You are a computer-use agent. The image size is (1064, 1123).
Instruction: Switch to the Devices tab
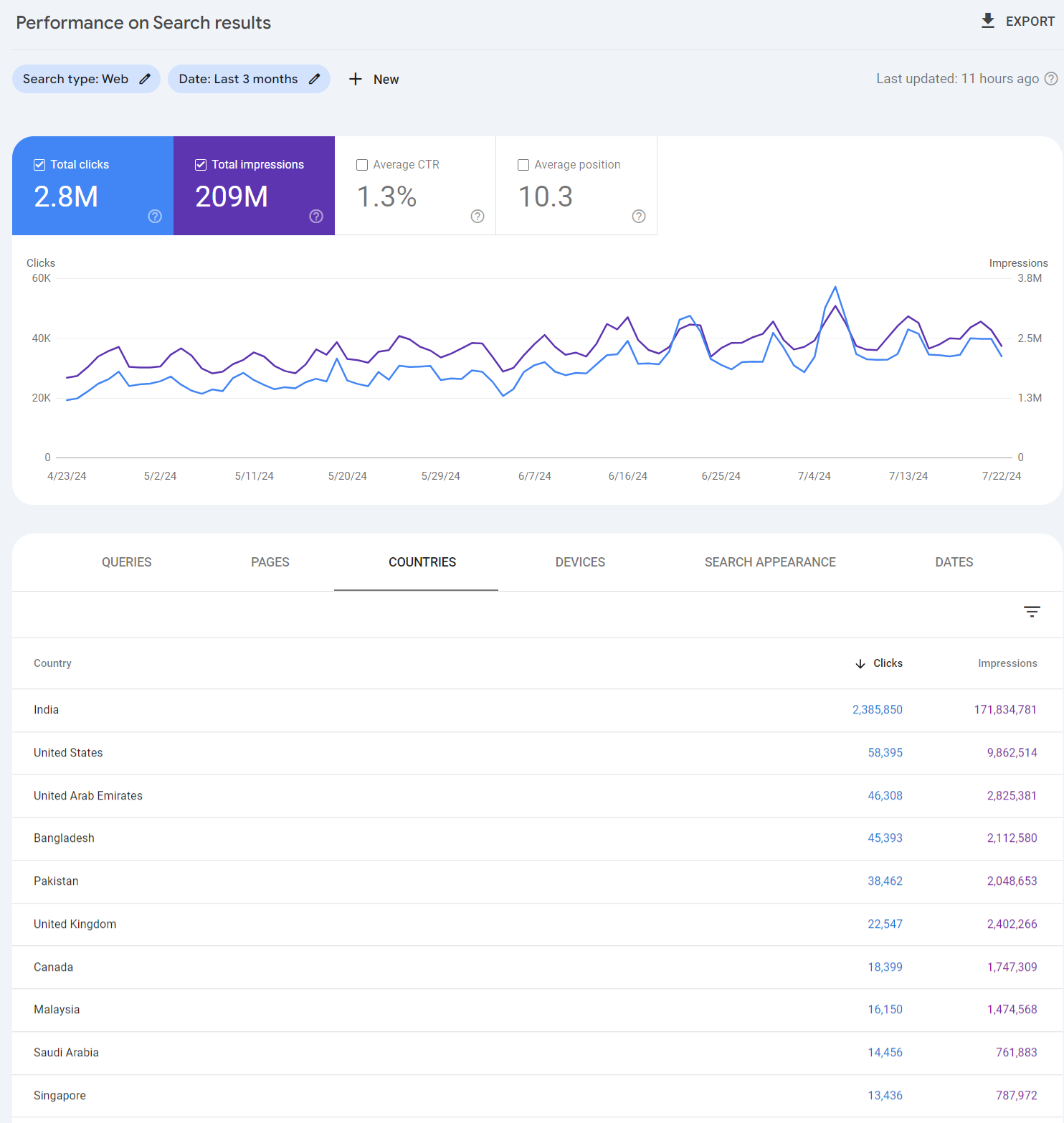click(580, 562)
